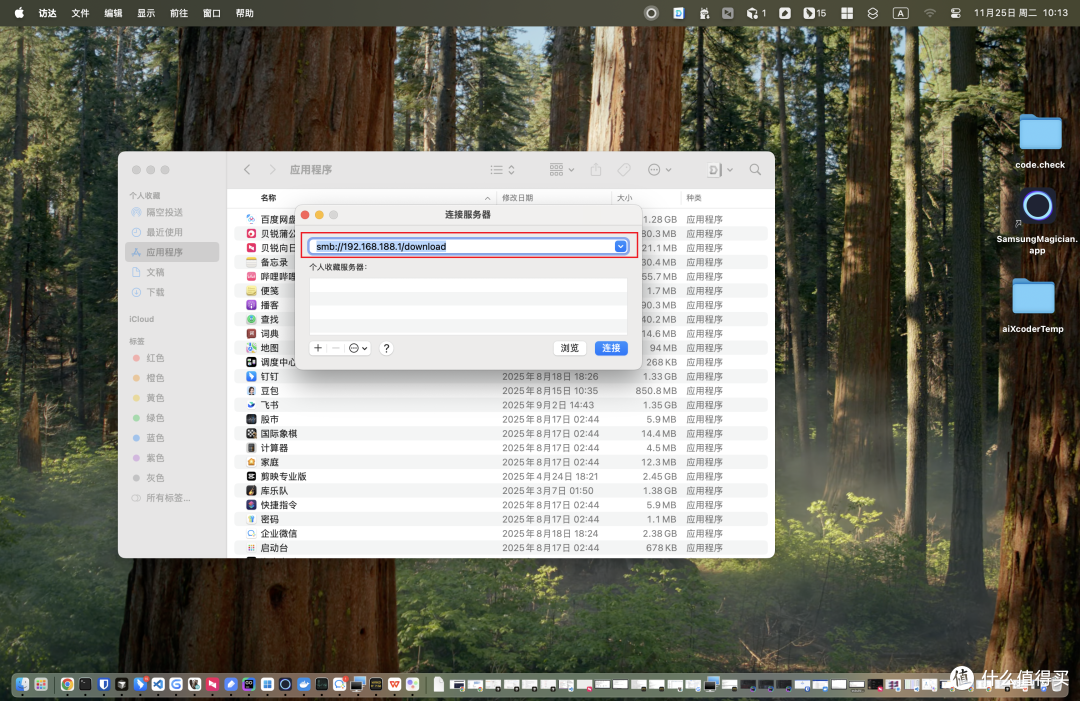Open the Apple menu
The image size is (1080, 701).
click(19, 12)
